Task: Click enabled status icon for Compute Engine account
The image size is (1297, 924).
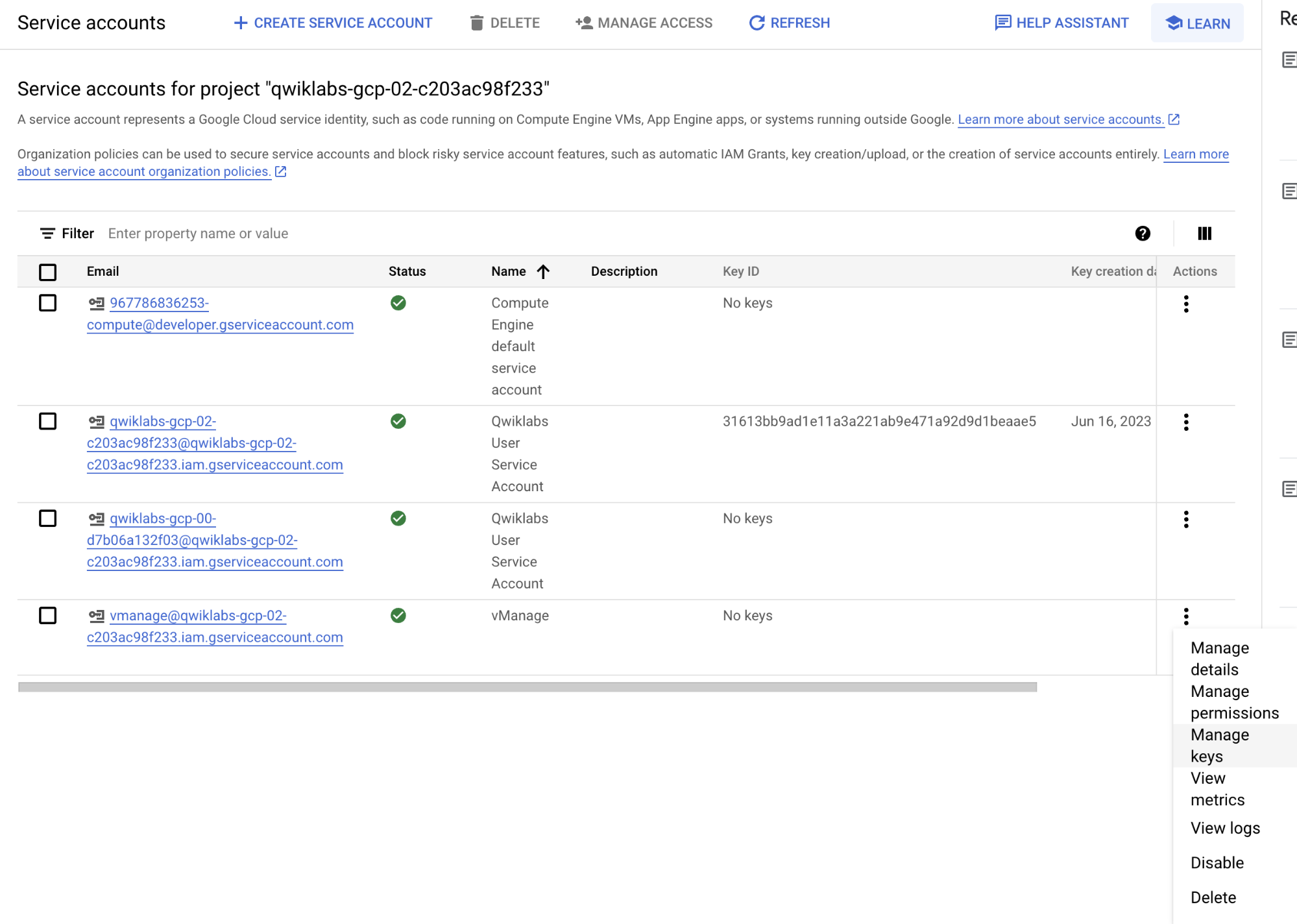Action: click(398, 303)
